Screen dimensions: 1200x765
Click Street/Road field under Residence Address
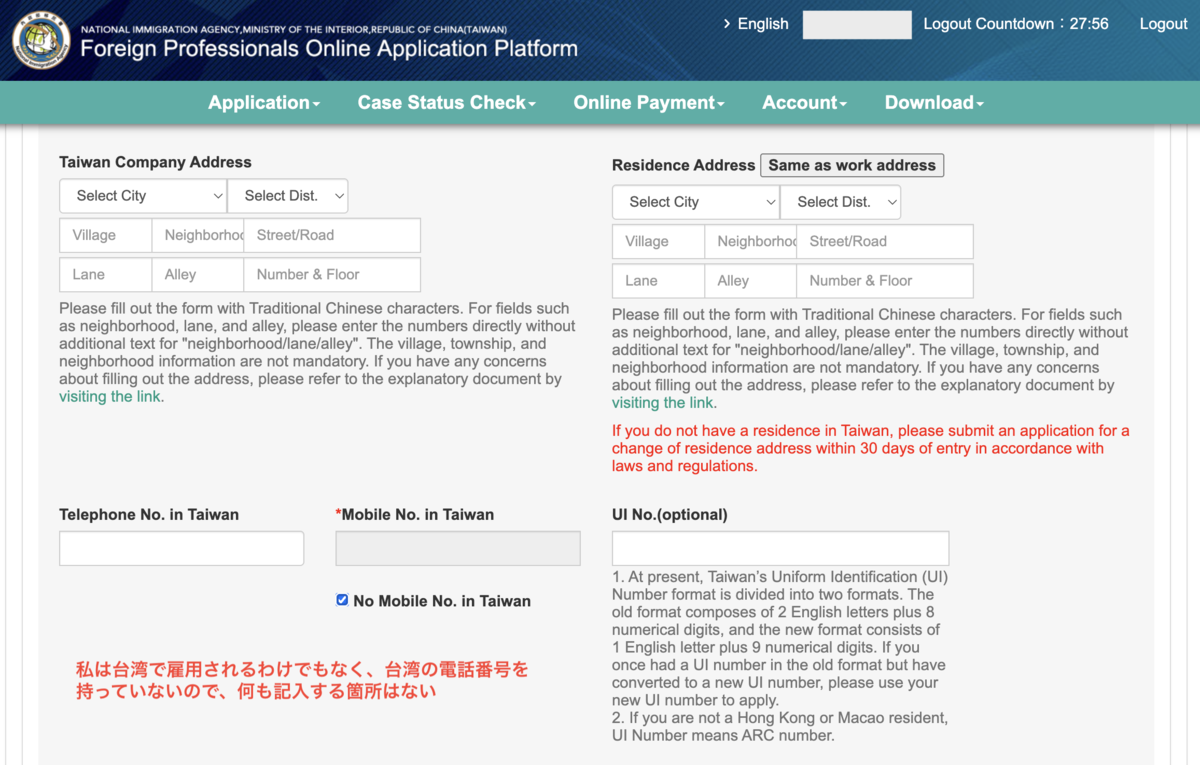point(885,241)
